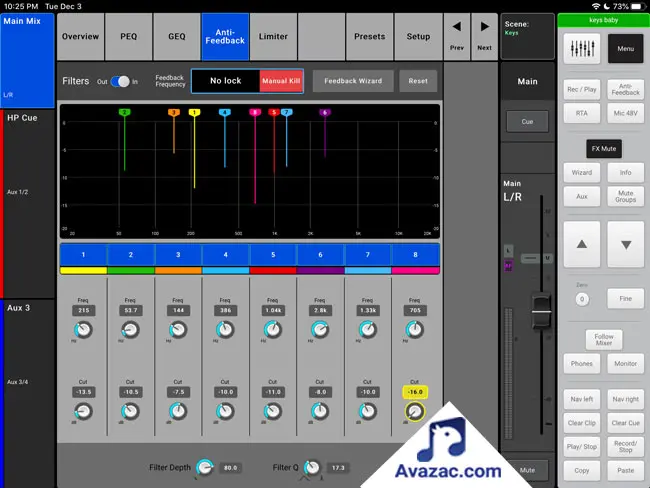Click the Reset filters button

[418, 81]
